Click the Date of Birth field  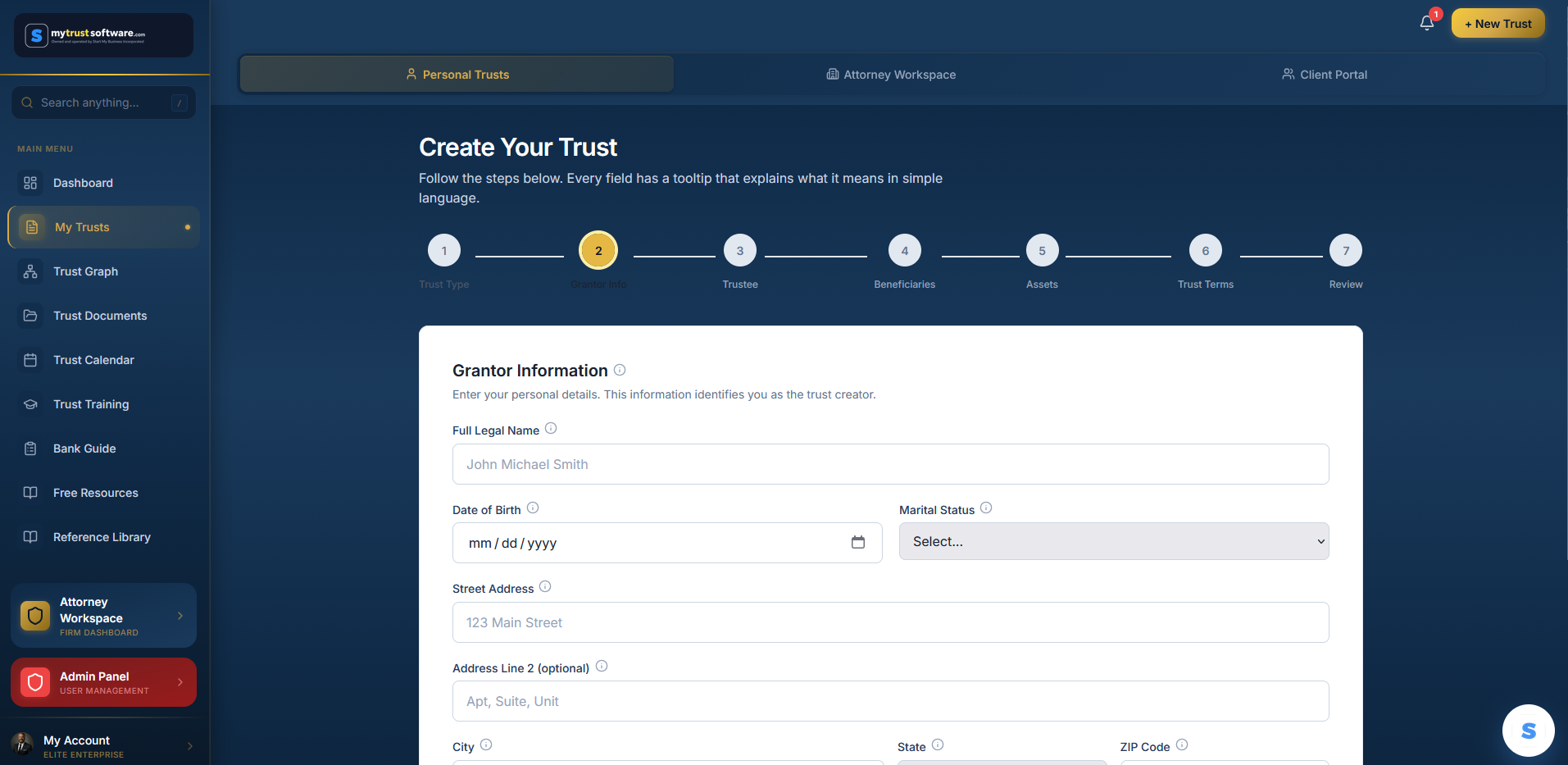coord(667,543)
